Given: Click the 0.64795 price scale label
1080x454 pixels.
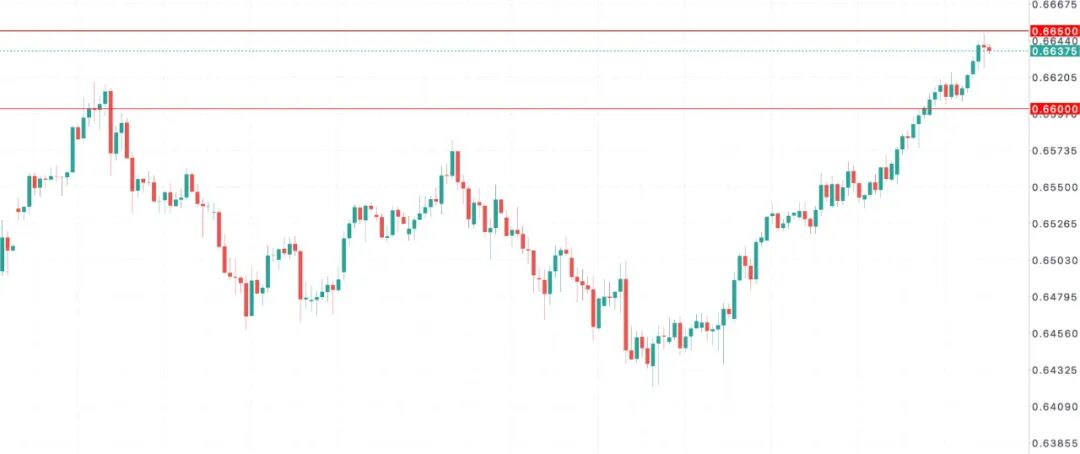Looking at the screenshot, I should pos(1054,297).
